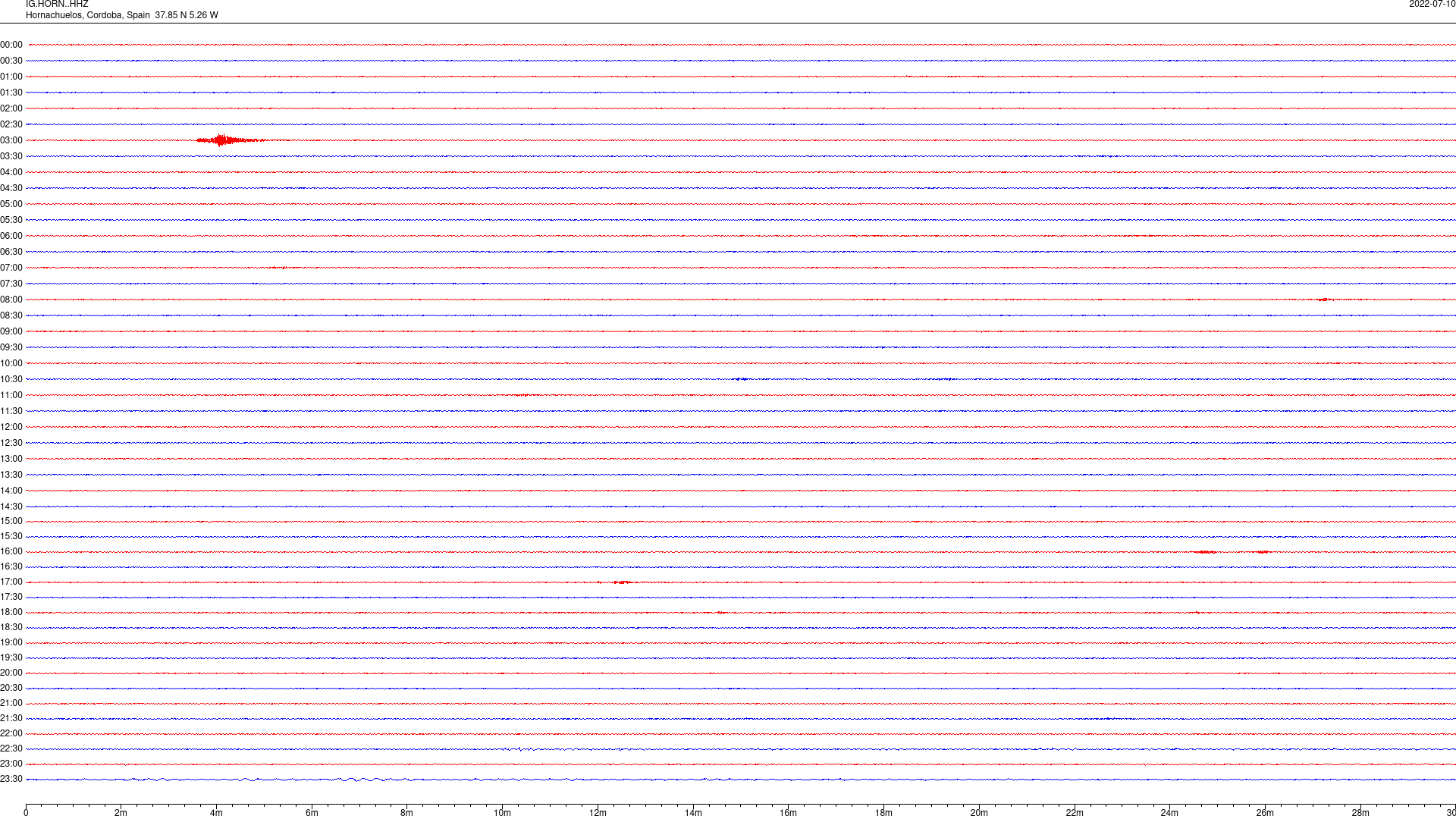Click the large seismic event on 03:00 trace
This screenshot has height=819, width=1456.
coord(230,140)
